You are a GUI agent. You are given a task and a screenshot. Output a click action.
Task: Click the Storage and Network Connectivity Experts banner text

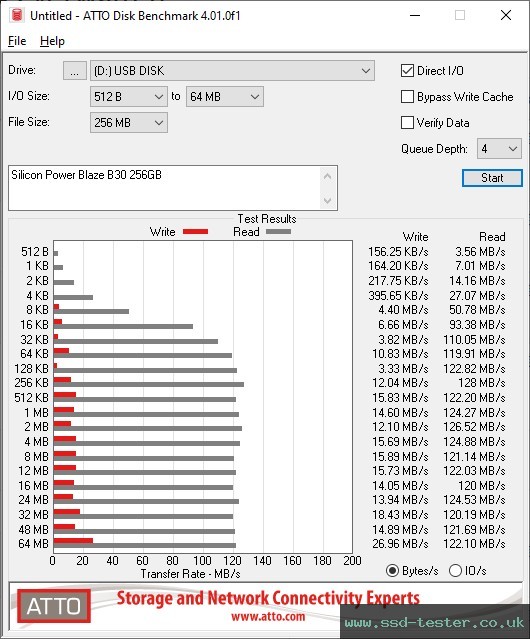coord(268,598)
